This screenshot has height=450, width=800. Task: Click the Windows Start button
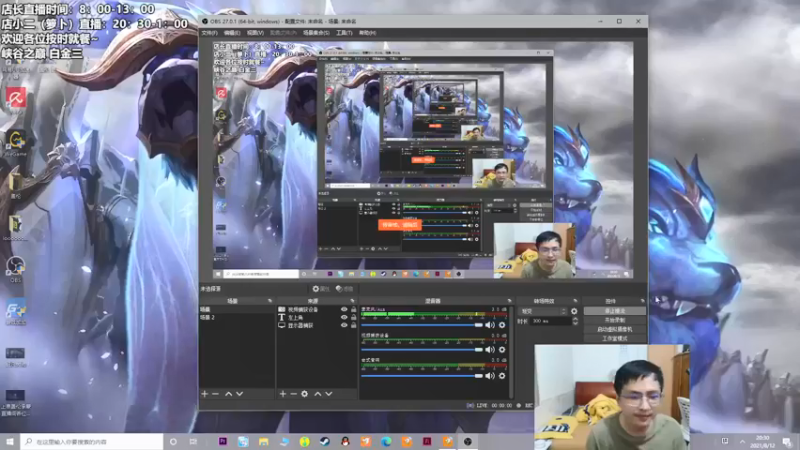click(10, 441)
